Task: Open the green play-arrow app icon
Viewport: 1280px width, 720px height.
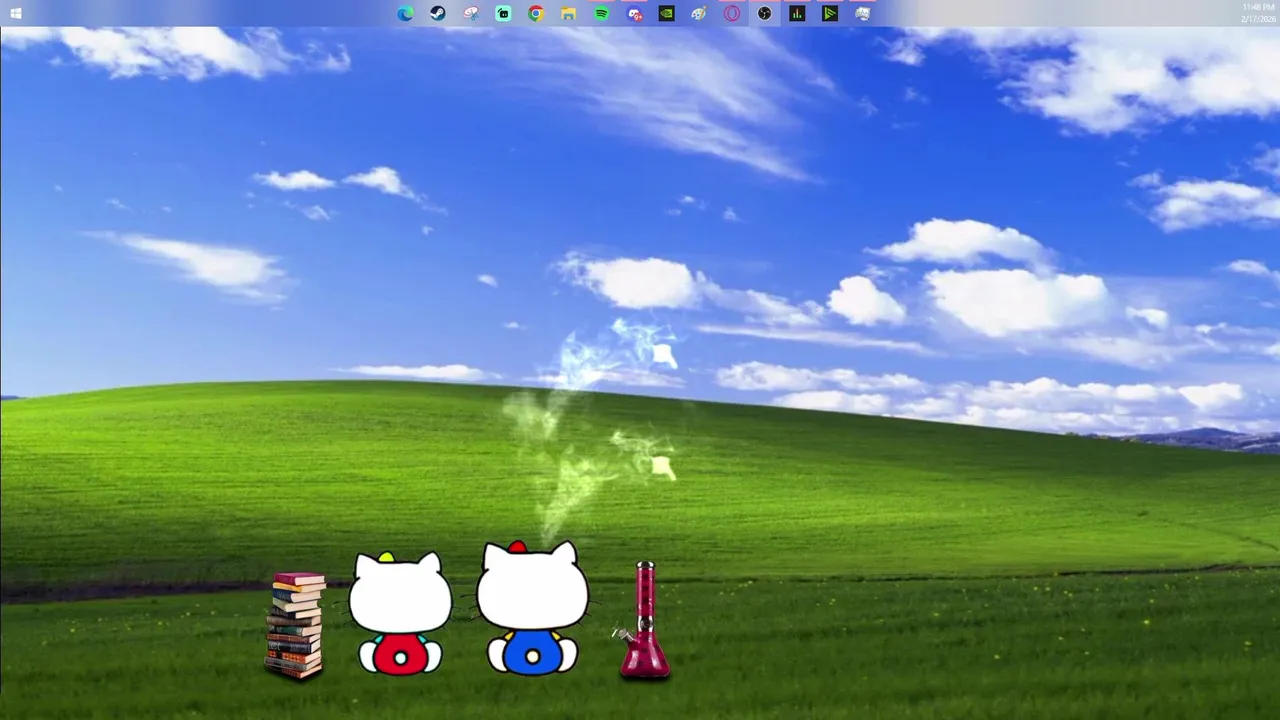Action: (830, 13)
